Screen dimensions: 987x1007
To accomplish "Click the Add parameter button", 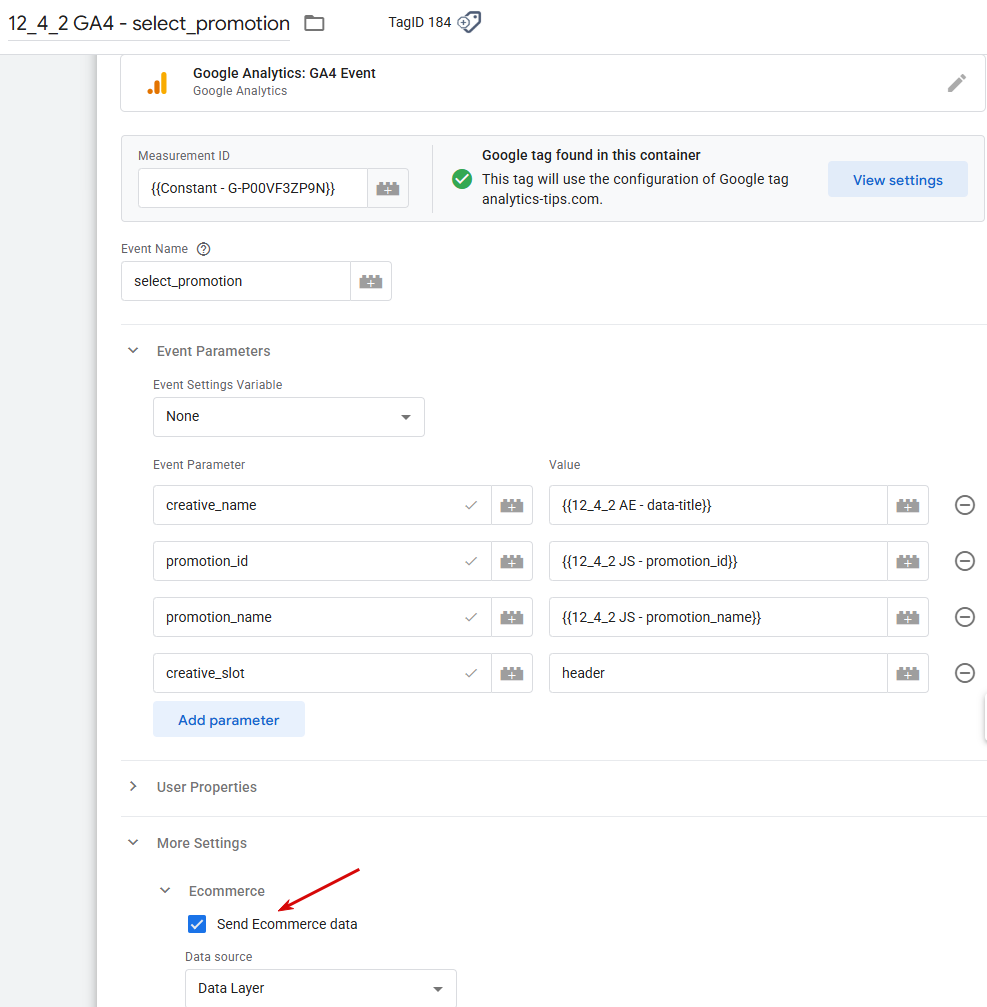I will [229, 720].
